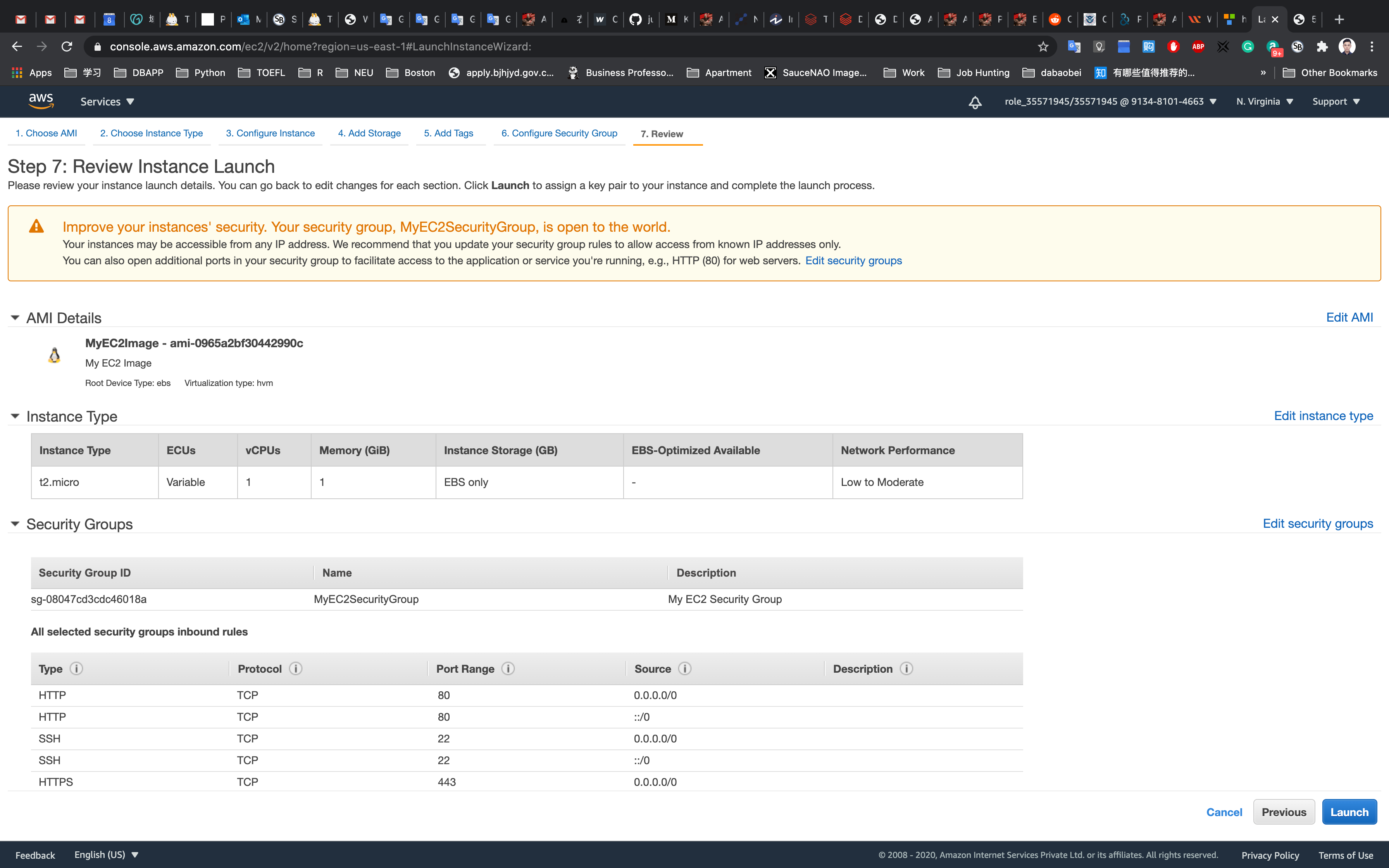The image size is (1389, 868).
Task: Go to the 4. Add Storage step tab
Action: pos(369,133)
